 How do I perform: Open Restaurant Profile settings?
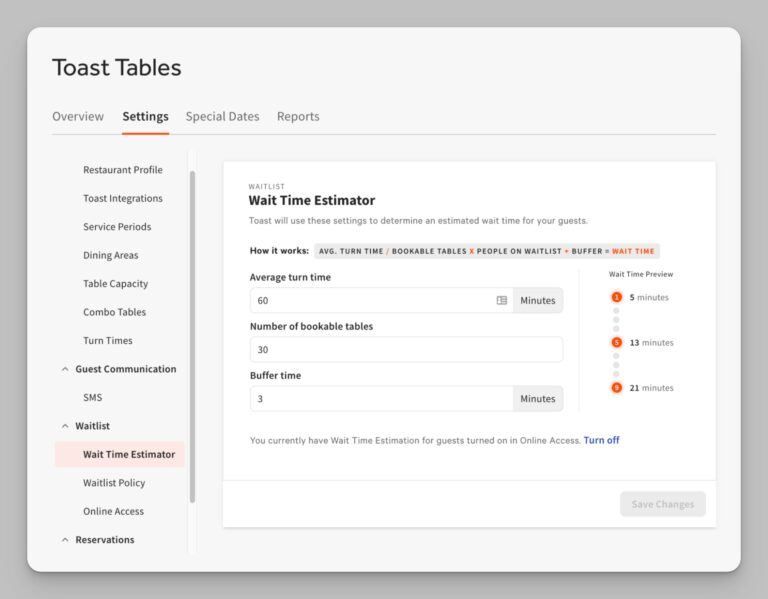122,170
